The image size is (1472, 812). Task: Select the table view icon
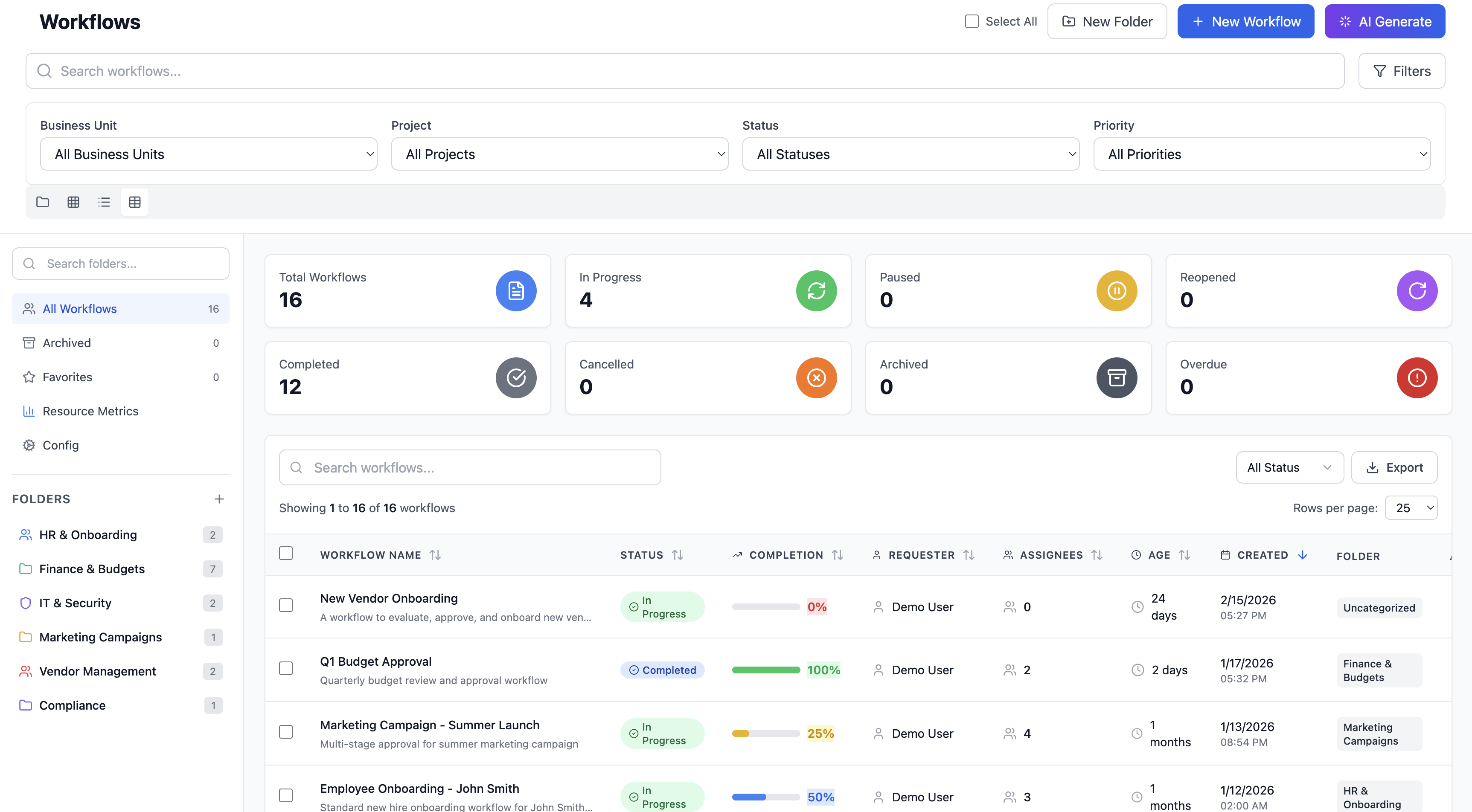click(135, 202)
